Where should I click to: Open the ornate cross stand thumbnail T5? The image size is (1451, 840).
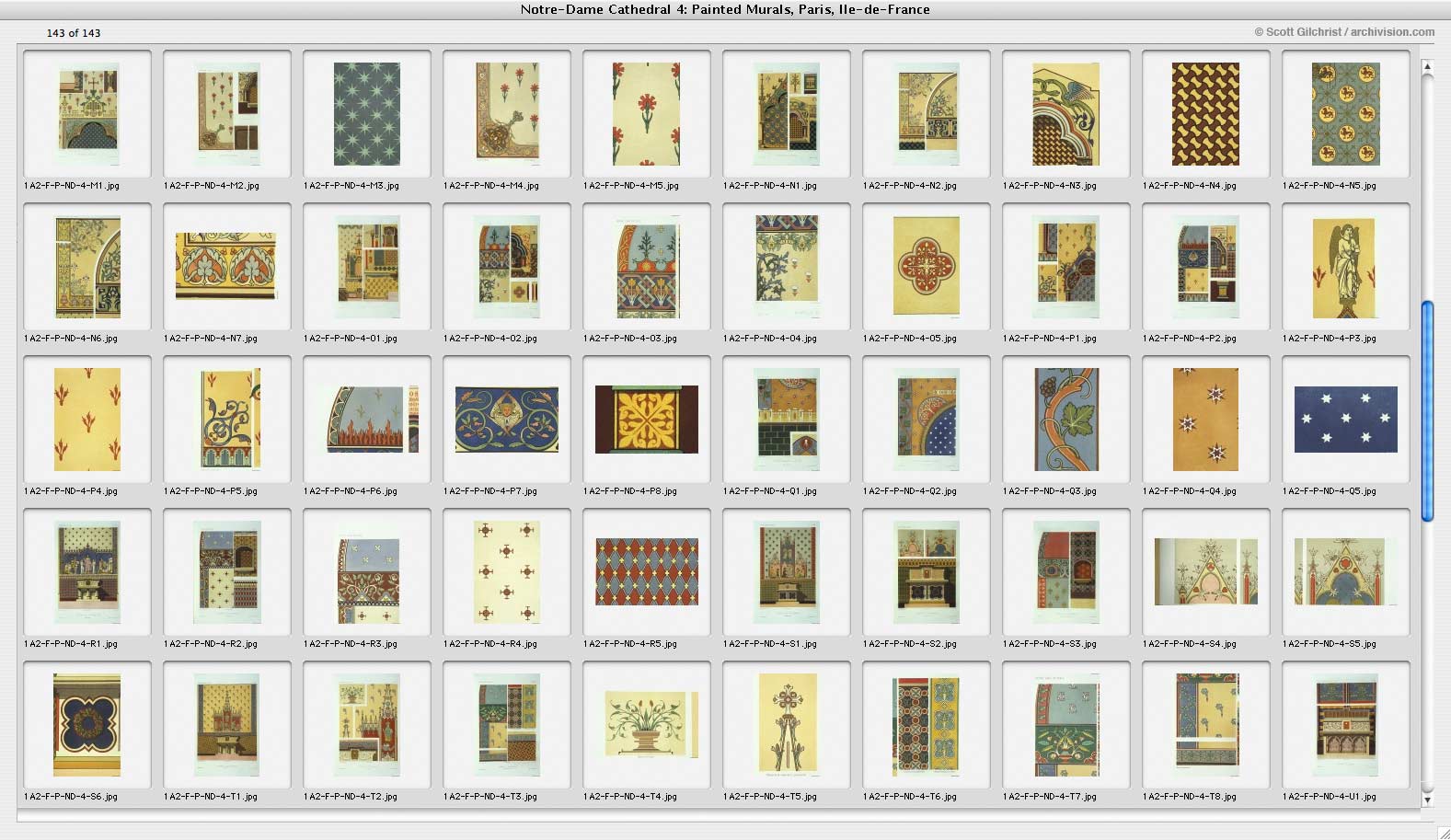[x=787, y=725]
